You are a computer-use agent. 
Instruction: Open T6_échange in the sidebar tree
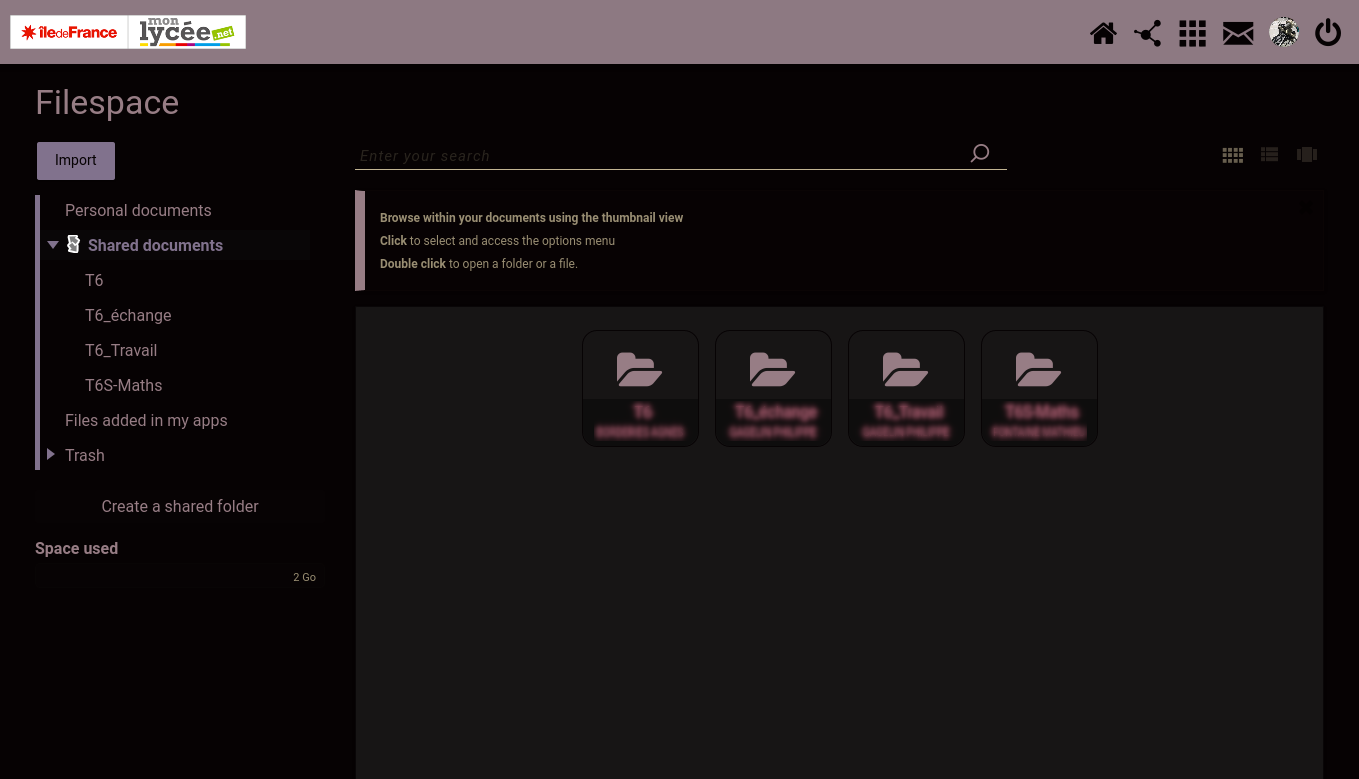tap(128, 315)
